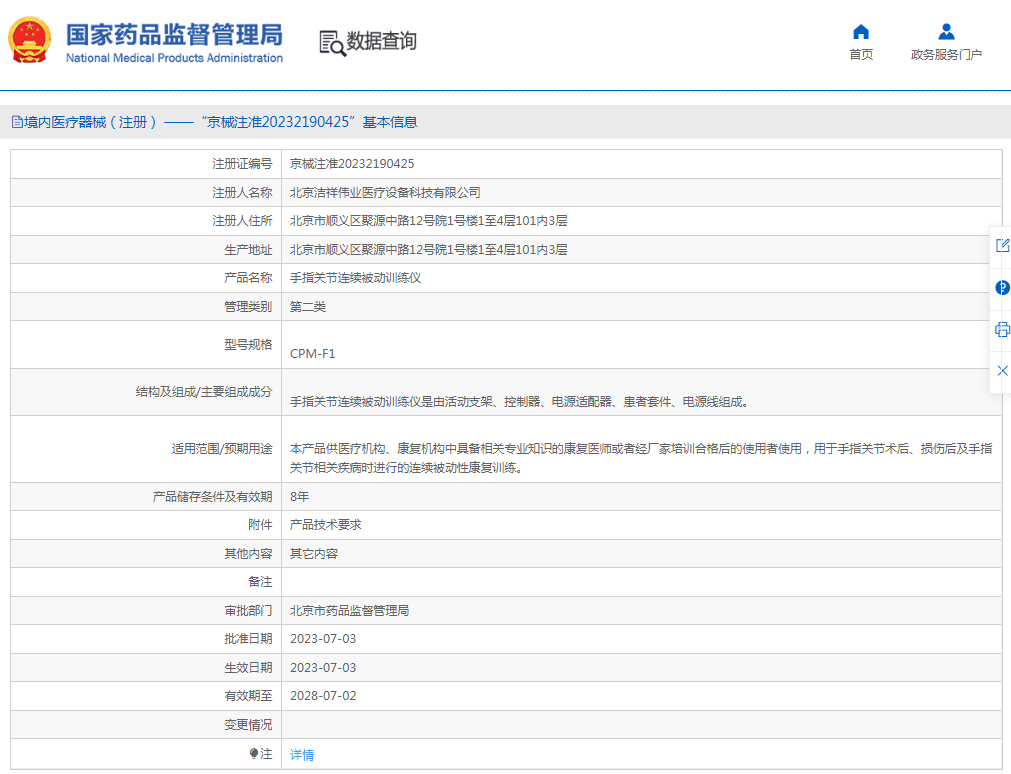Click the 数据查询 label
Viewport: 1011px width, 774px height.
point(382,41)
